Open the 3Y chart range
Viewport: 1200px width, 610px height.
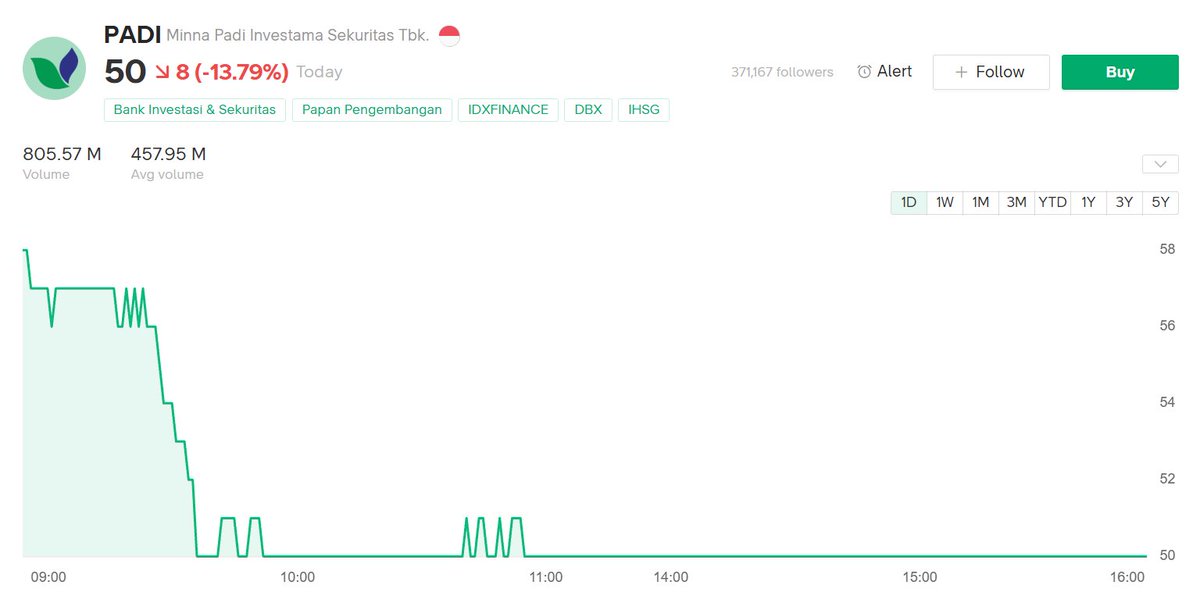tap(1125, 202)
